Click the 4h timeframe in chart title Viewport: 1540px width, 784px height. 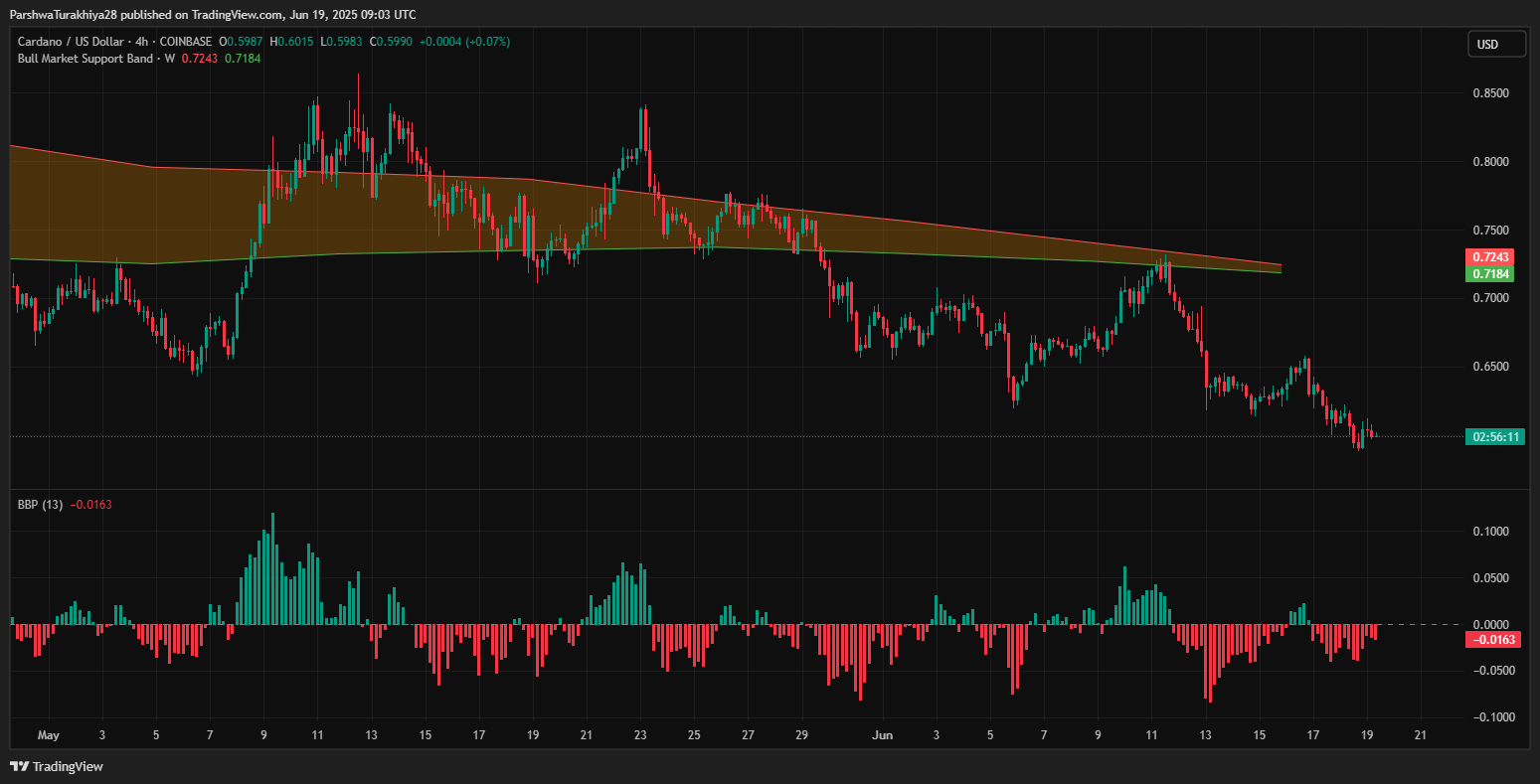point(145,42)
